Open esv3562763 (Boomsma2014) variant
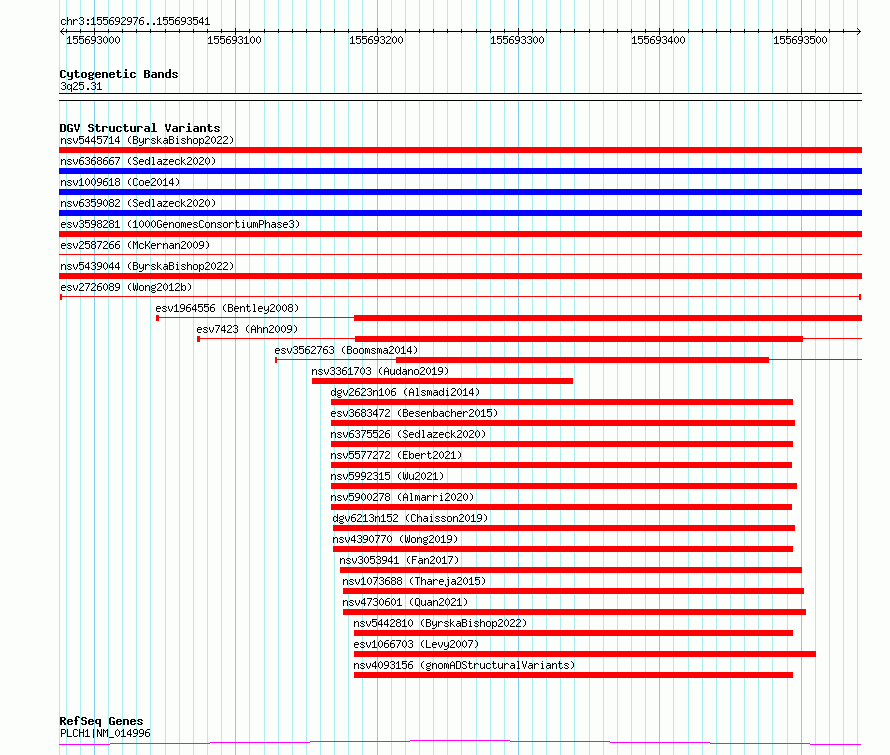 coord(346,350)
